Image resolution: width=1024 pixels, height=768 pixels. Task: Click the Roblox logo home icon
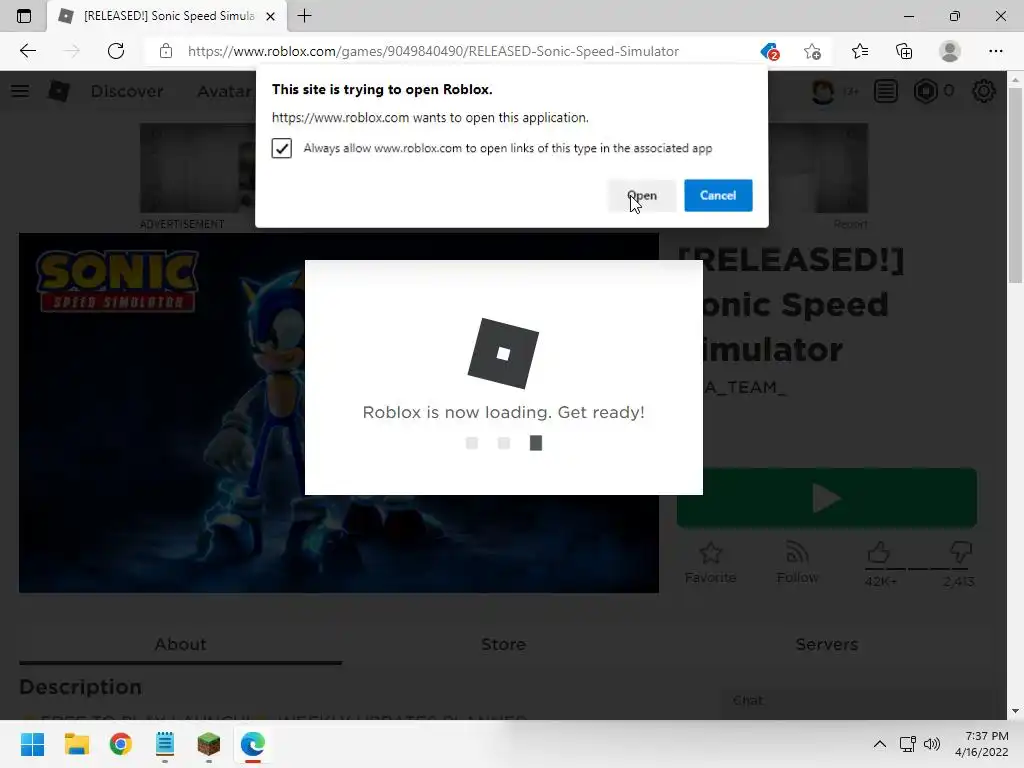point(59,91)
